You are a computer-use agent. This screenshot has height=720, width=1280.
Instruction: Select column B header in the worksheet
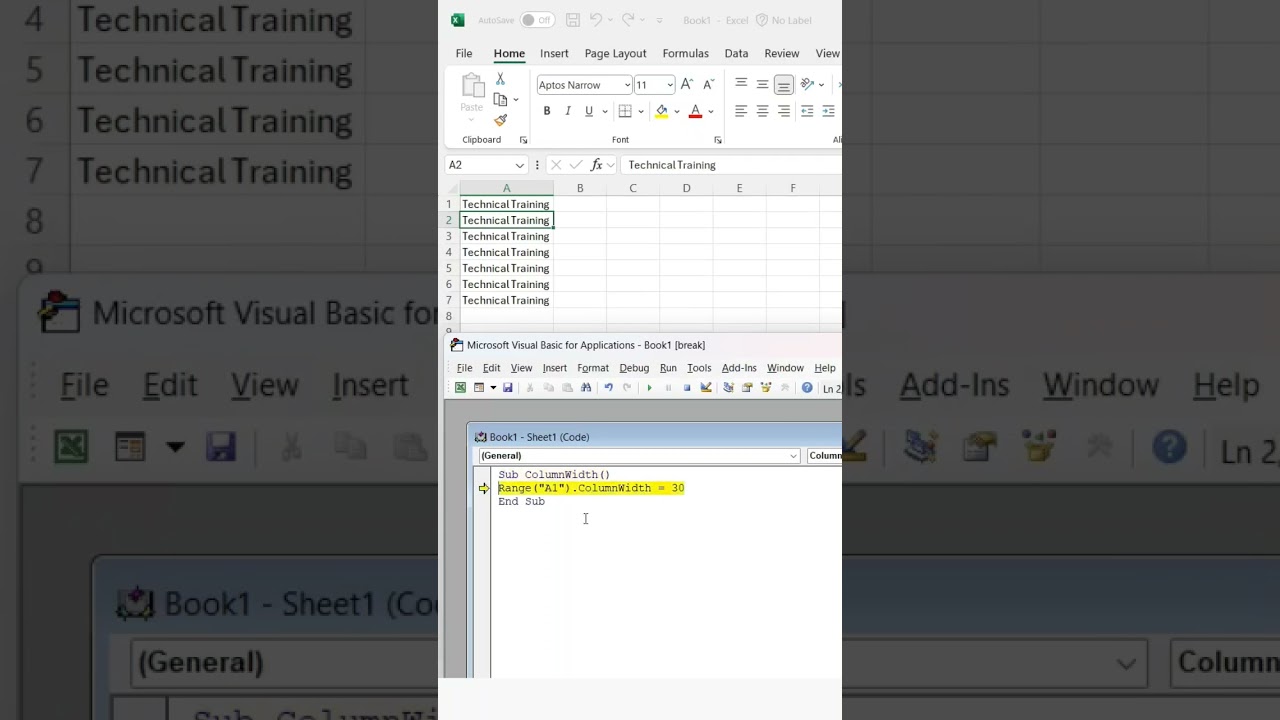[x=580, y=188]
